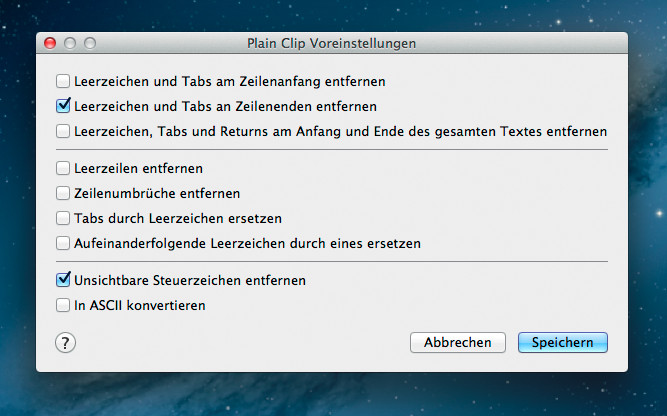Click the greyed-out zoom window button
The image size is (667, 416).
pyautogui.click(x=90, y=43)
